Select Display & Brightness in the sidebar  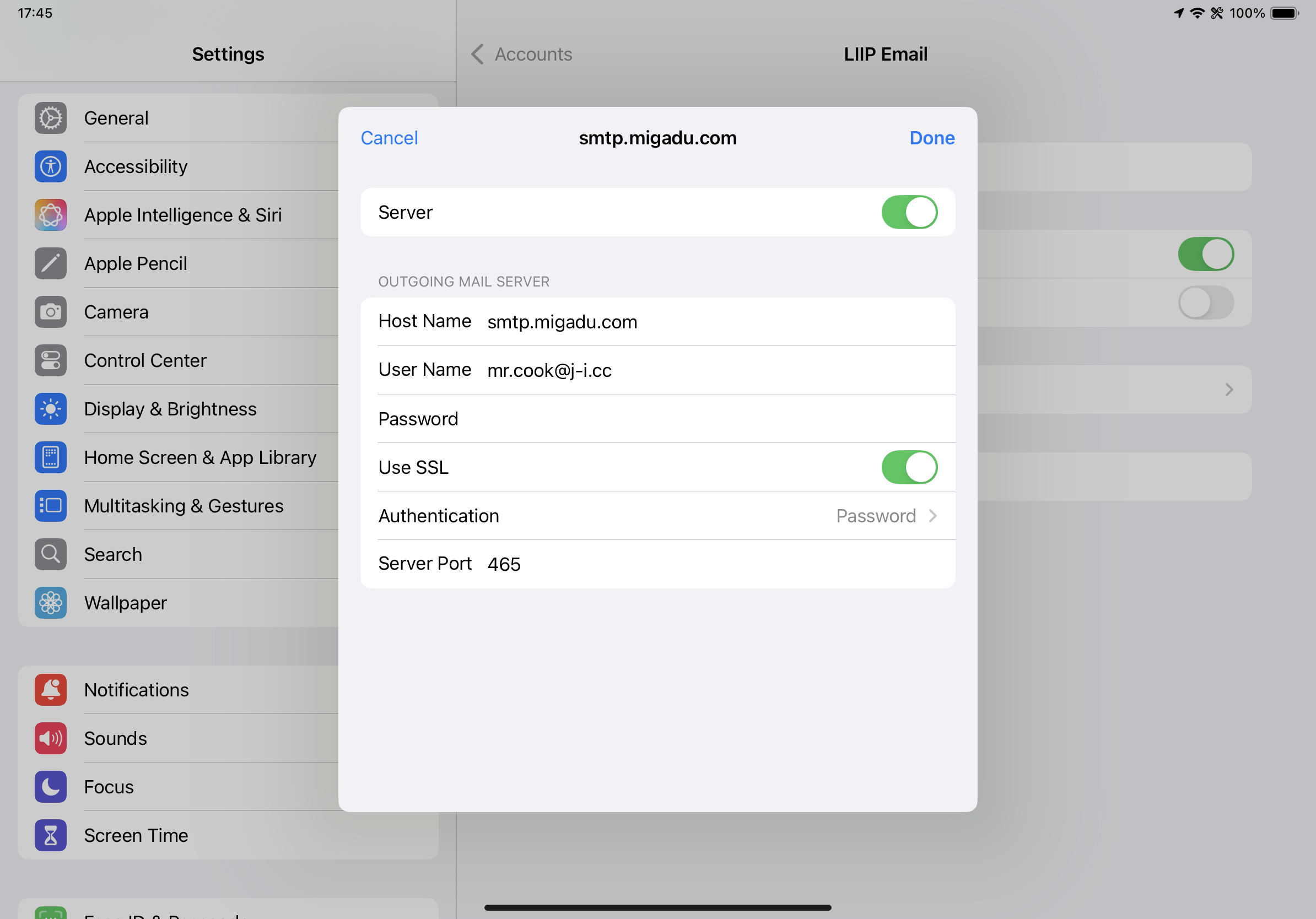coord(170,409)
